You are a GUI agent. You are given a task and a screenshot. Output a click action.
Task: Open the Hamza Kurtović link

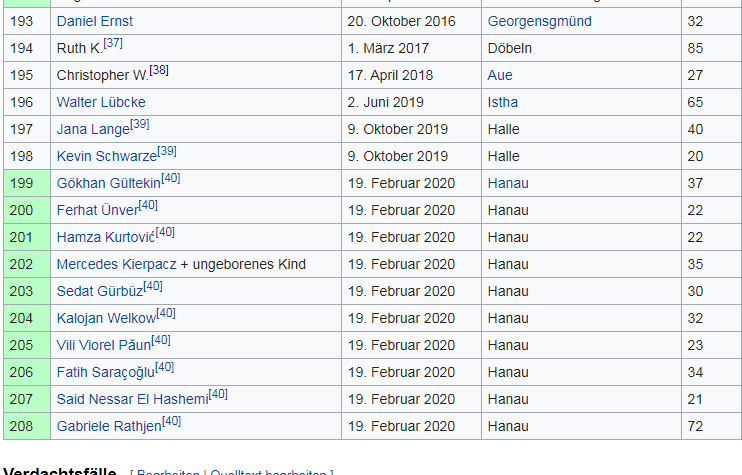(x=105, y=237)
